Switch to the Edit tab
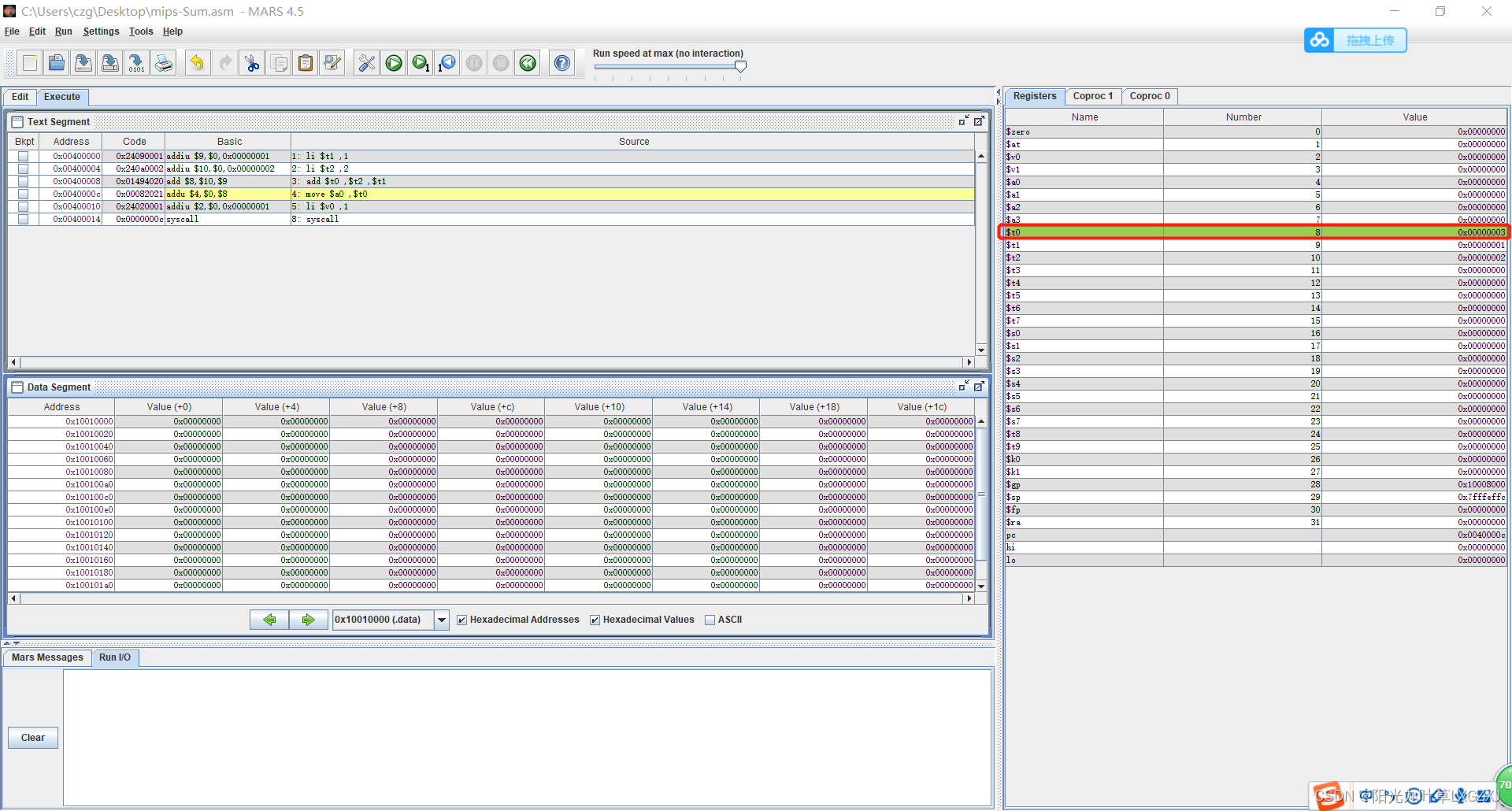The image size is (1512, 811). 20,97
